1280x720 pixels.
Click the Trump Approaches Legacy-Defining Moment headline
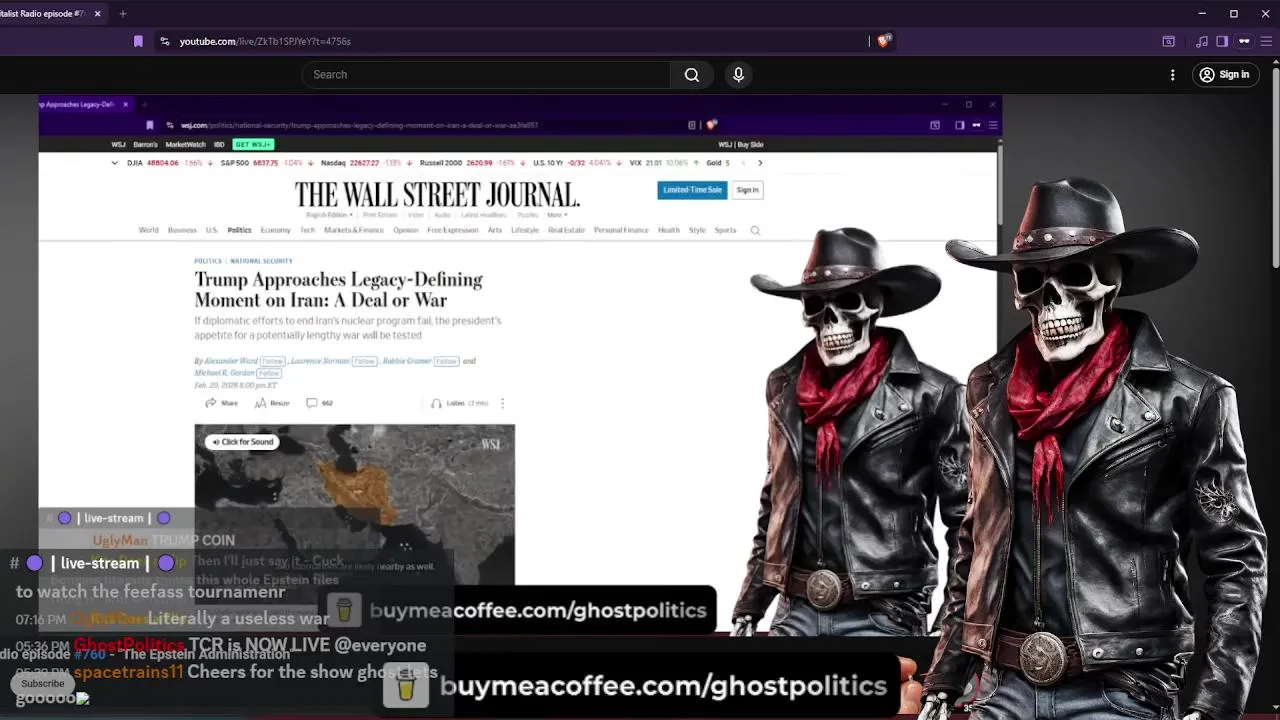(x=338, y=290)
